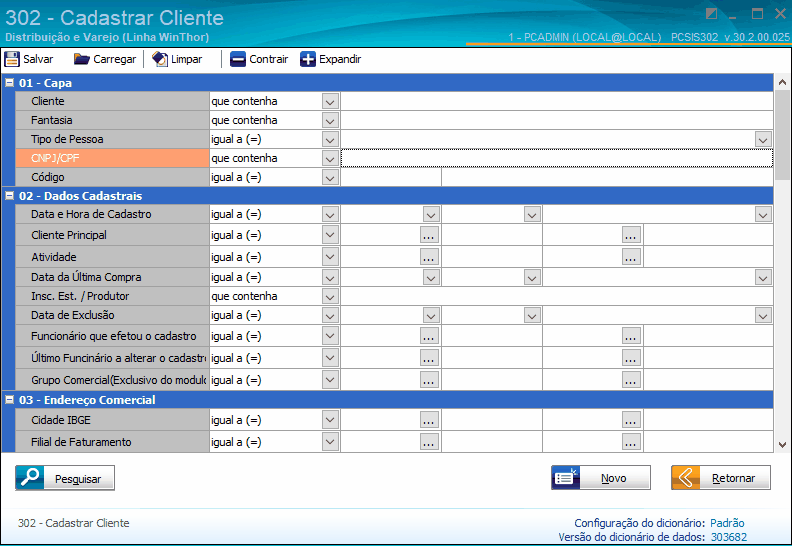Click the Retornar button label
The width and height of the screenshot is (792, 546).
[x=733, y=478]
